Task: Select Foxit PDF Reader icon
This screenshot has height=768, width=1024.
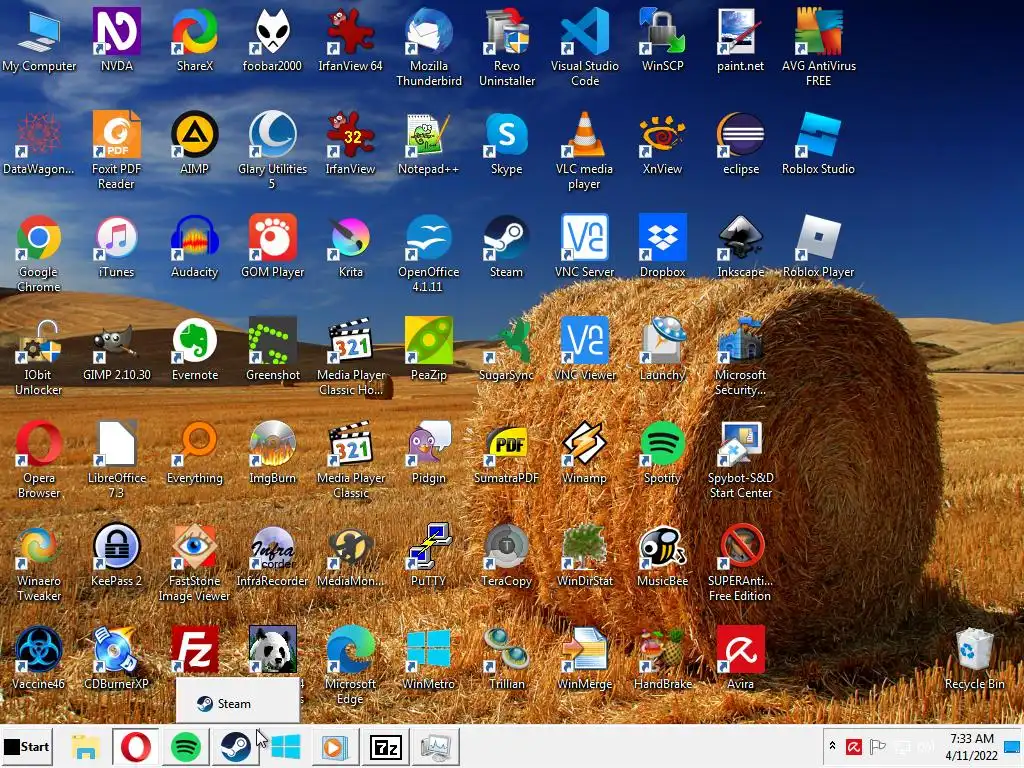Action: click(x=116, y=150)
